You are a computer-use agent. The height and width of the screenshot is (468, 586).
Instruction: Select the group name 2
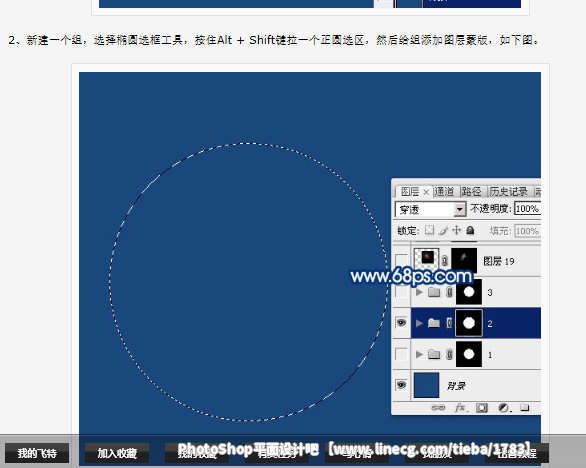tap(490, 323)
